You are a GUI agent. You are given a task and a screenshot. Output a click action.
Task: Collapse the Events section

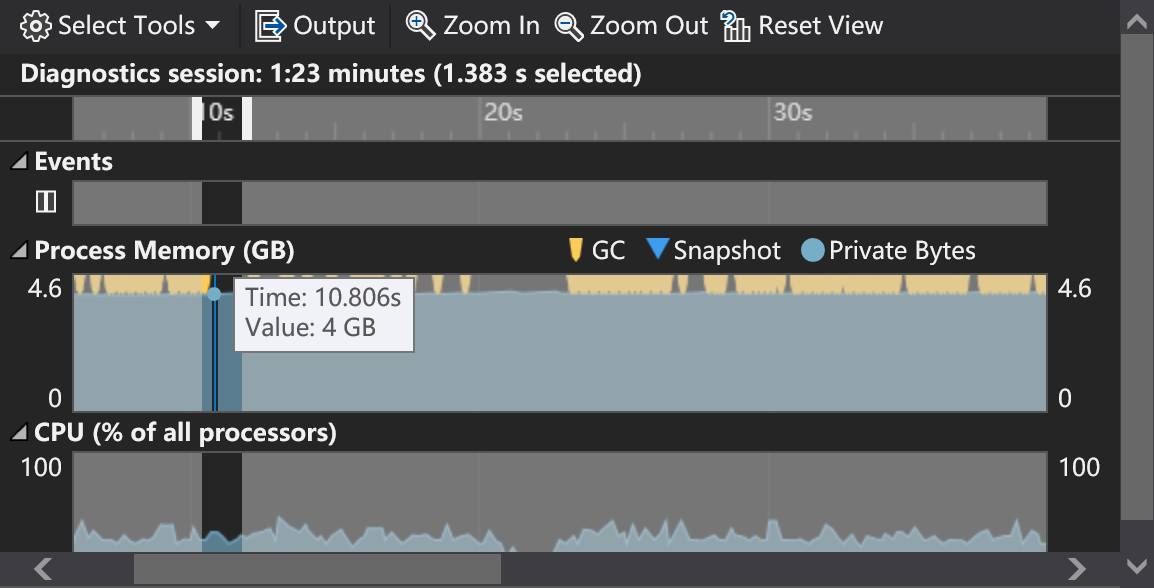[17, 161]
